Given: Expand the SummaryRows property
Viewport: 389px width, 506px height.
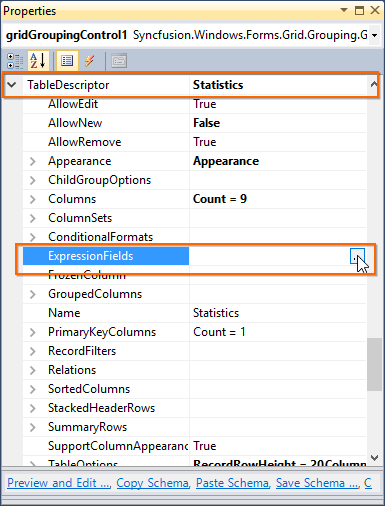Looking at the screenshot, I should tap(33, 427).
